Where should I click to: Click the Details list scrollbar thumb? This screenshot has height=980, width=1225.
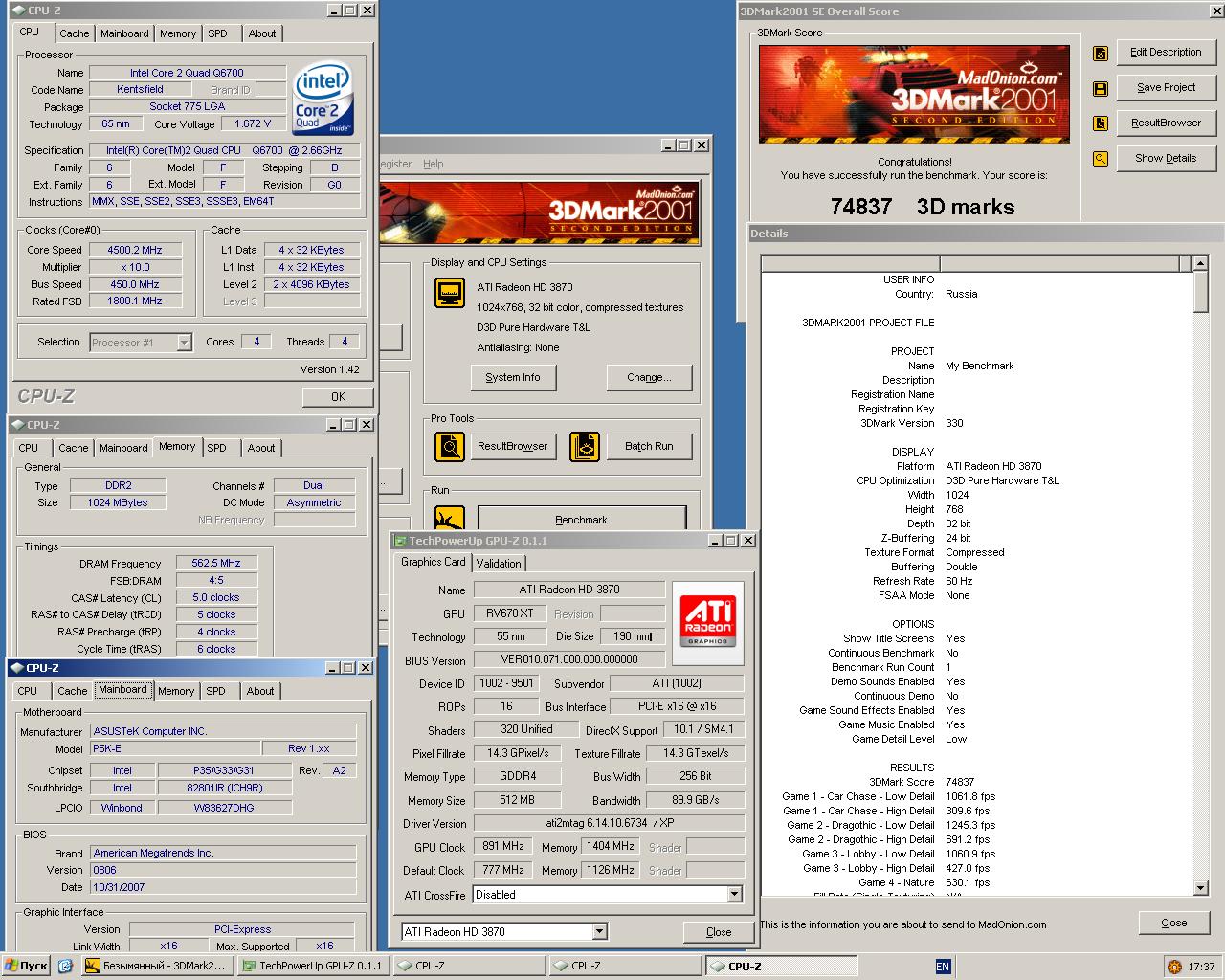[1201, 291]
